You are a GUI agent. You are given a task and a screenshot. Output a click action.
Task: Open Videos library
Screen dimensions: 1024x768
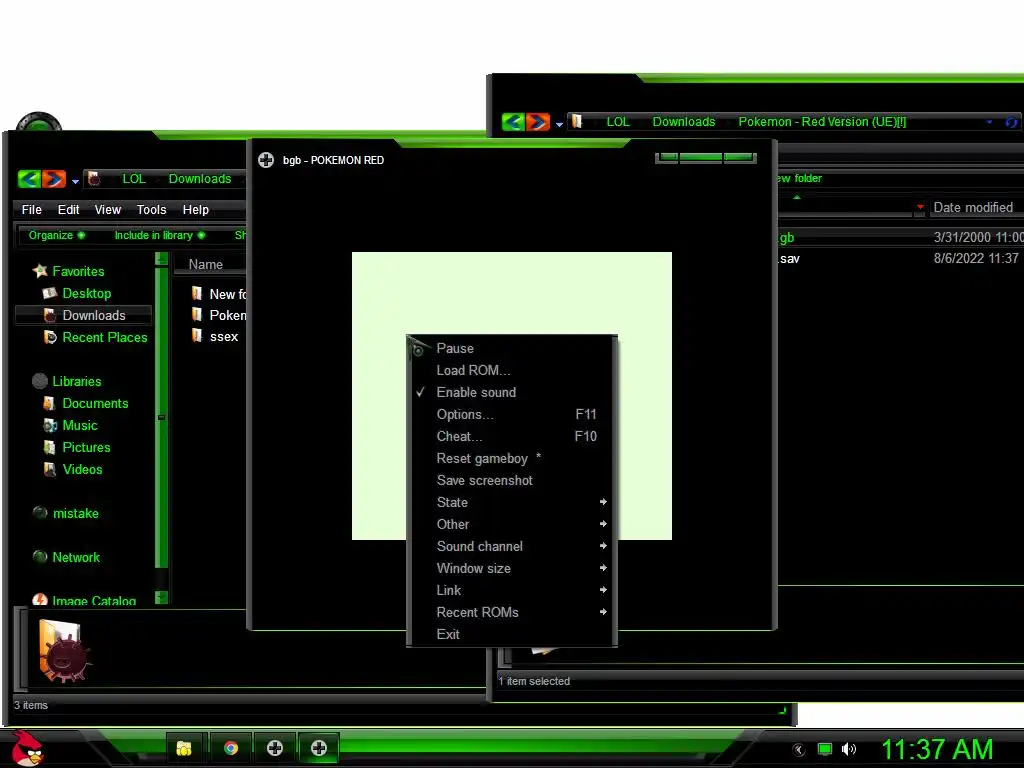[x=82, y=470]
